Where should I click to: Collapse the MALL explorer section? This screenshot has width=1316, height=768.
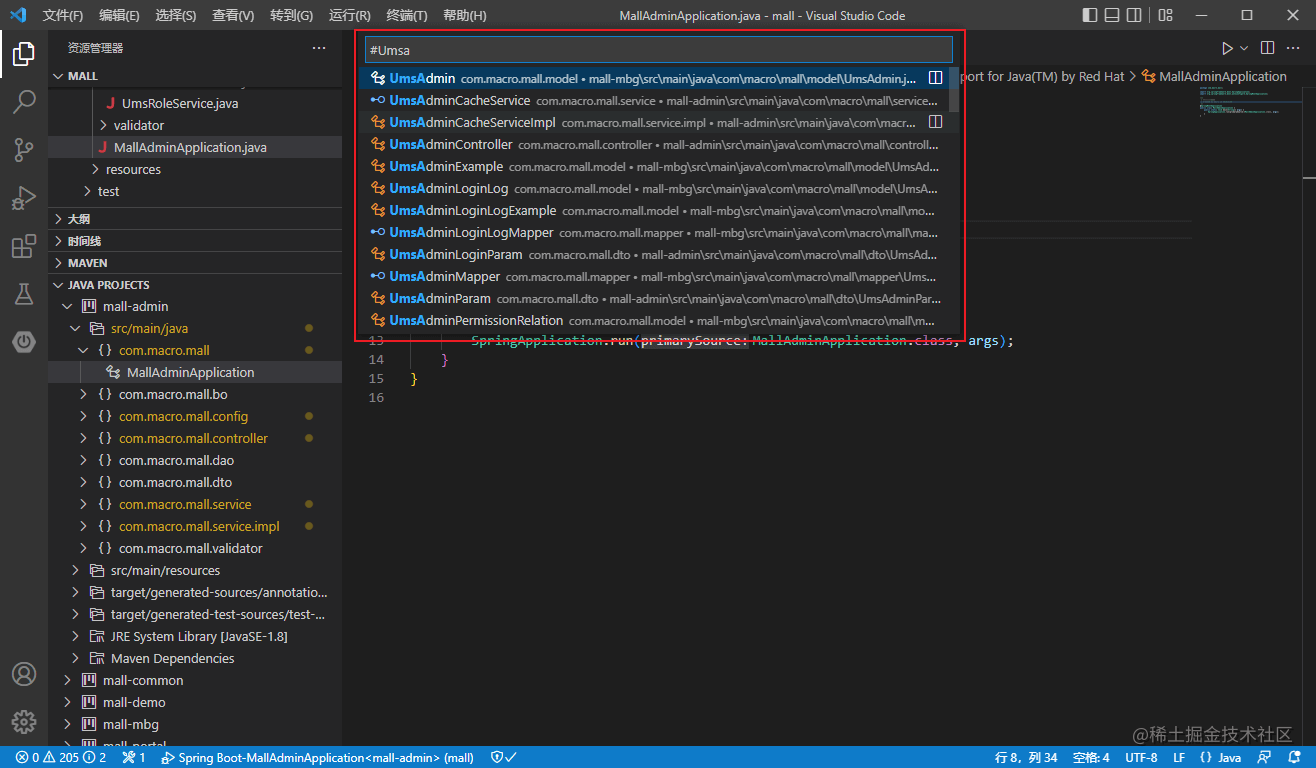195,76
